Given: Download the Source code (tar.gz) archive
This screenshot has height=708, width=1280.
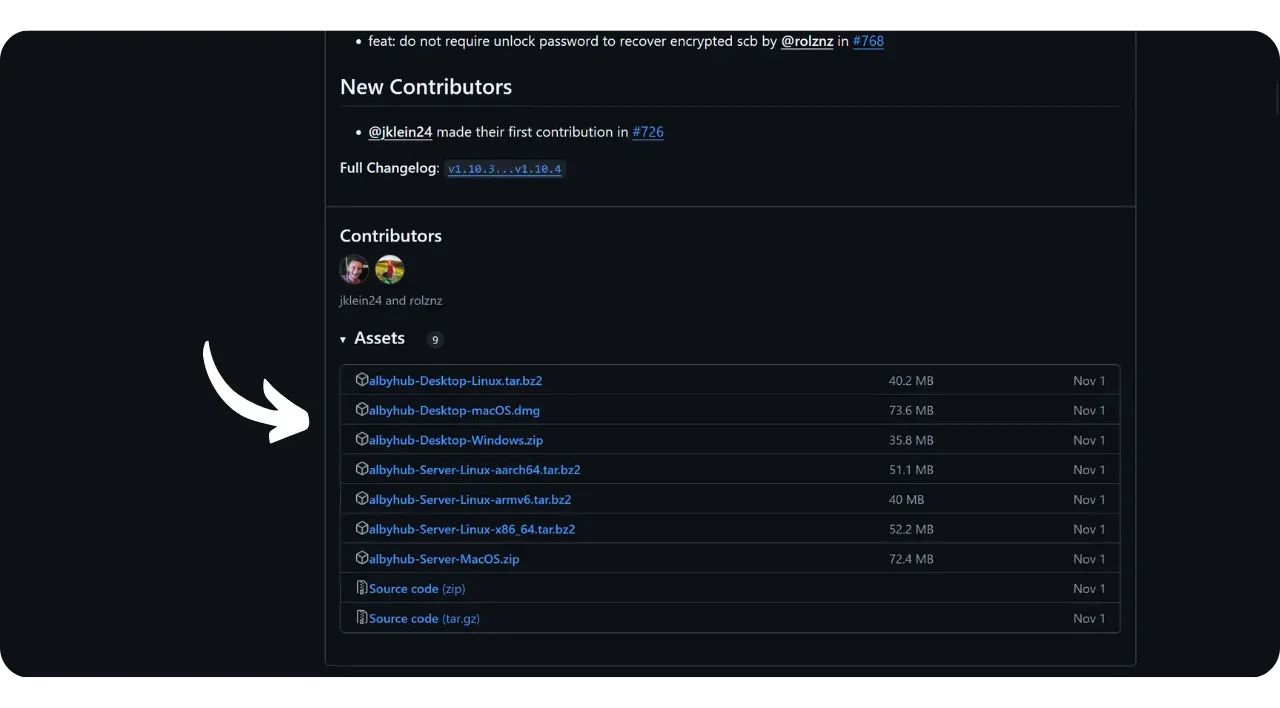Looking at the screenshot, I should tap(424, 618).
